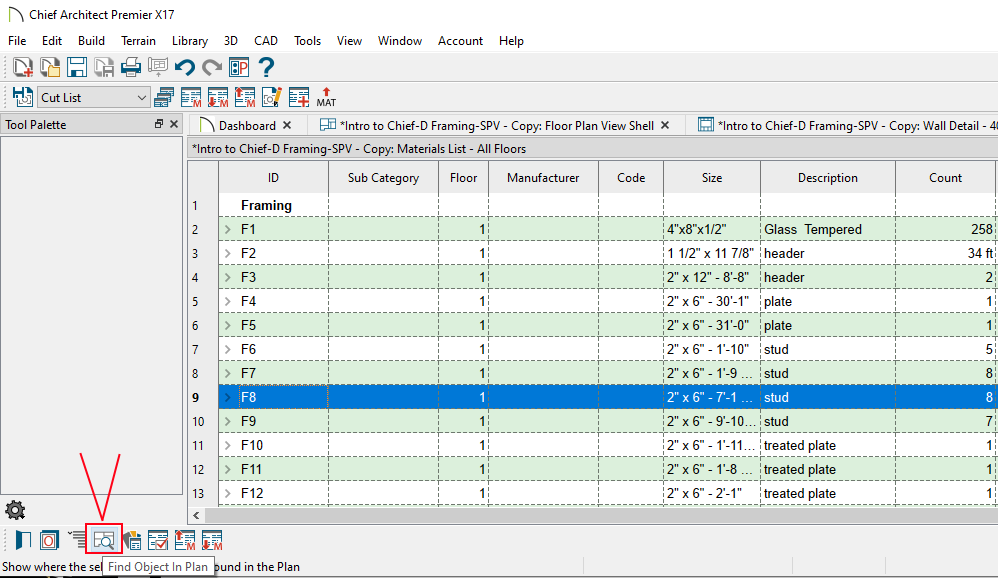Open the Cut List dropdown

pyautogui.click(x=140, y=97)
